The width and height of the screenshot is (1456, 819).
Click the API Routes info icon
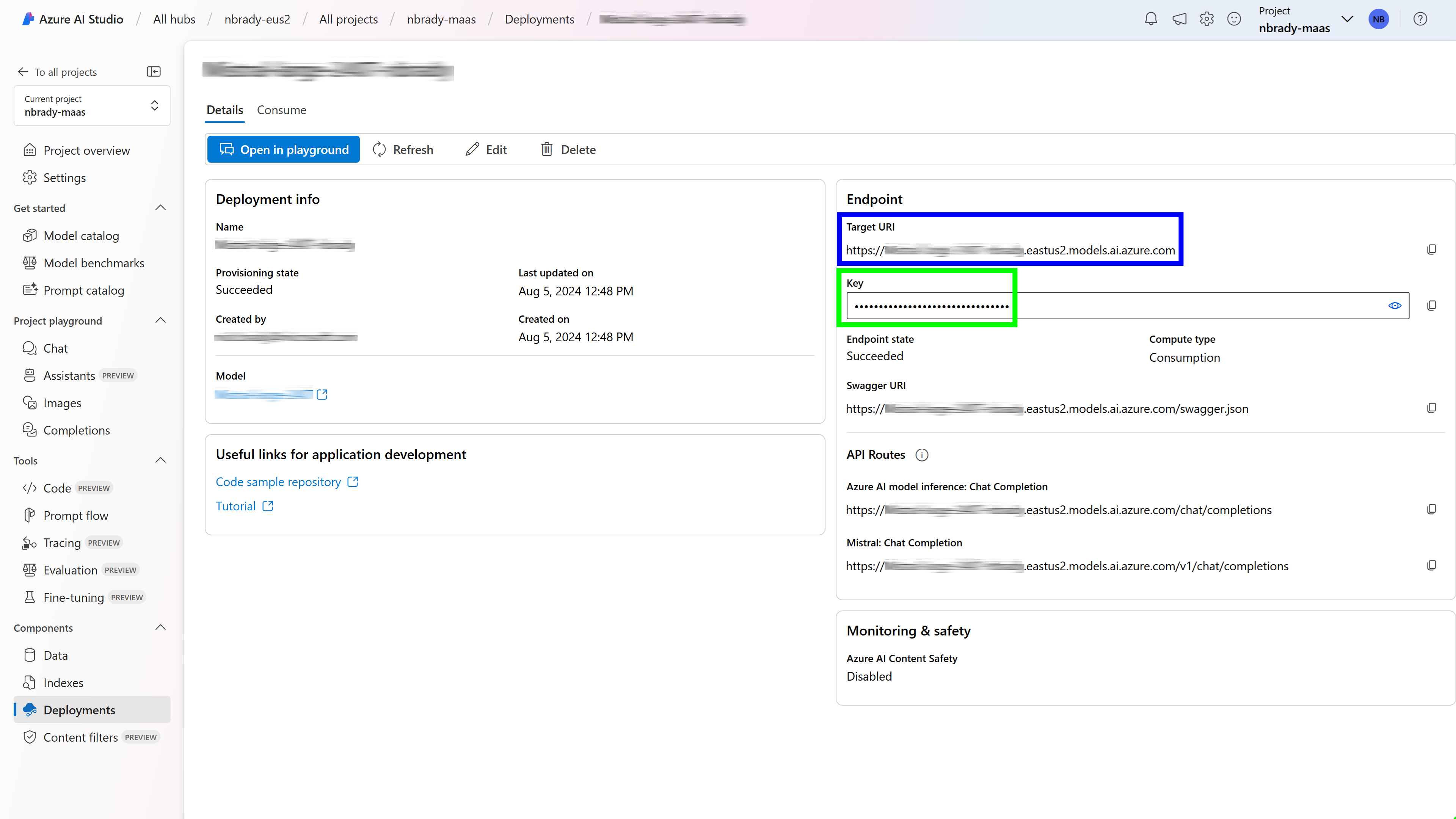(922, 454)
